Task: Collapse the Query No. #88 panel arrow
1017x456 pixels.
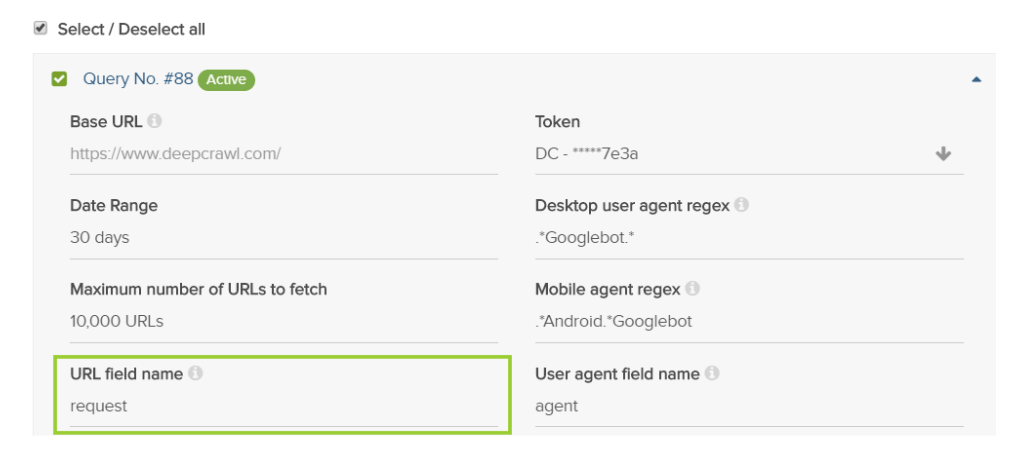Action: 976,79
